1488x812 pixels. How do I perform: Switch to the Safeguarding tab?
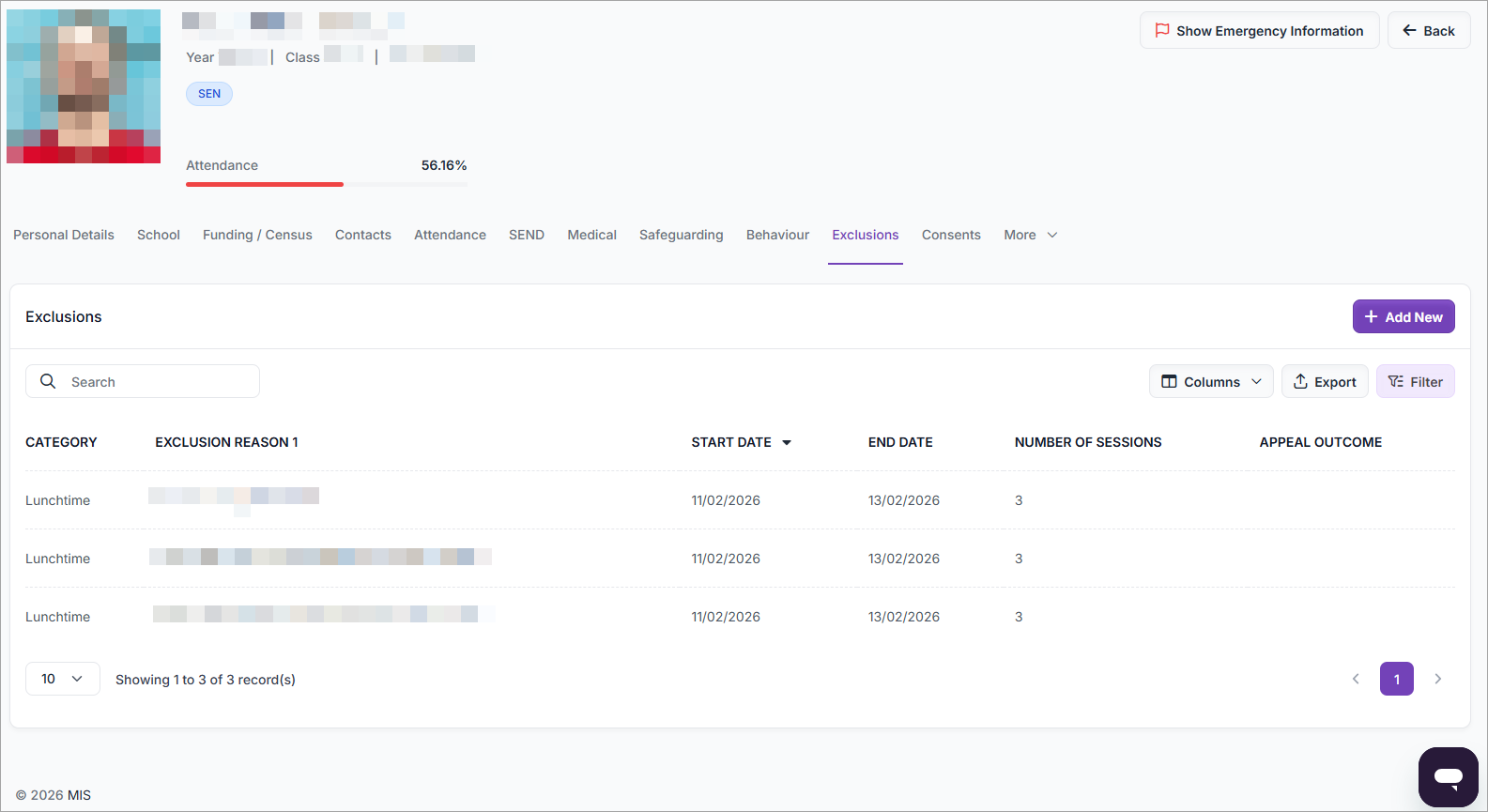[681, 235]
